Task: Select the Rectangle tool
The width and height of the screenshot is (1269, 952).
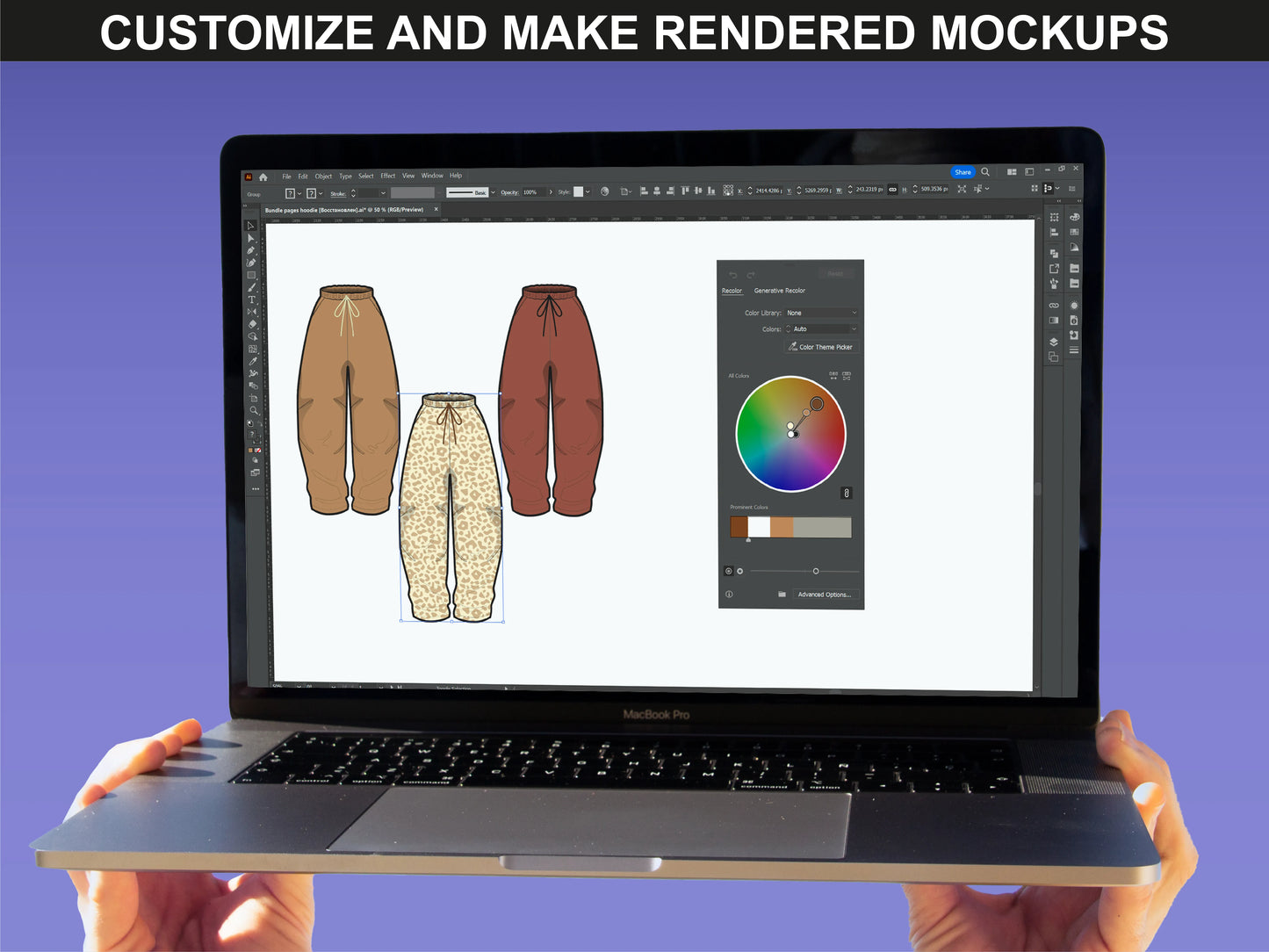Action: pyautogui.click(x=252, y=275)
